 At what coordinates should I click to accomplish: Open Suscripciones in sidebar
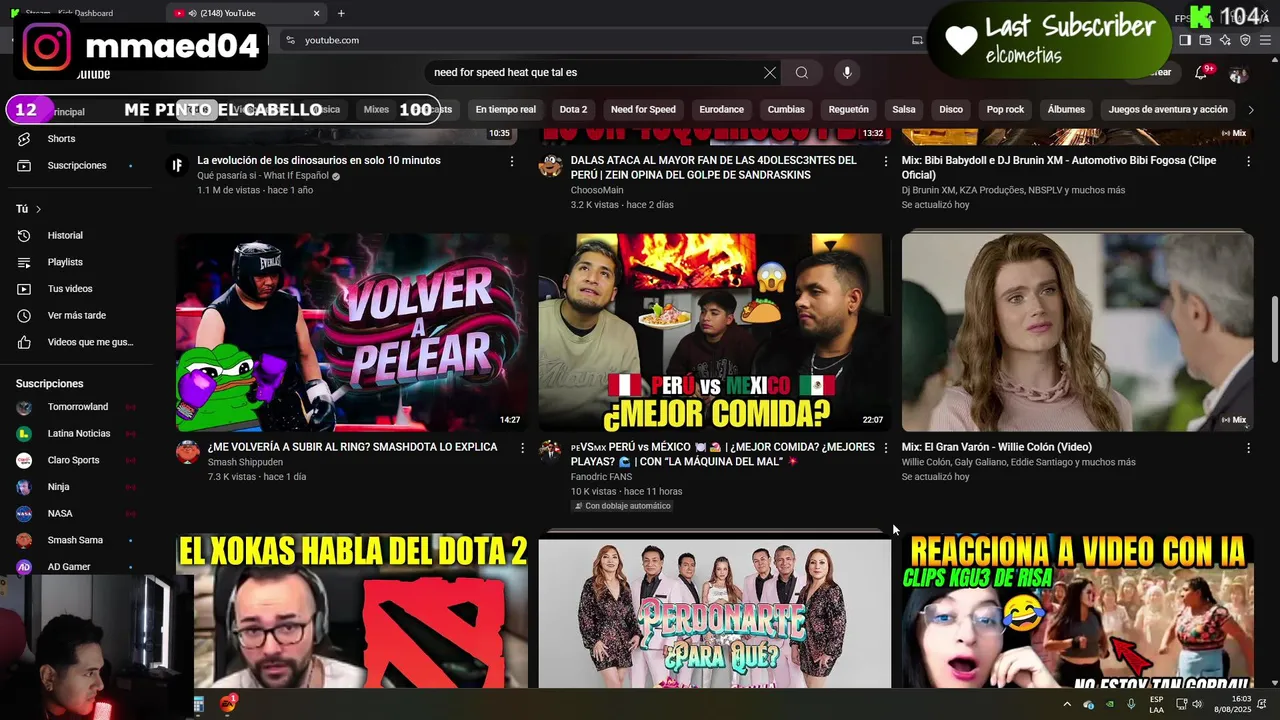coord(76,166)
